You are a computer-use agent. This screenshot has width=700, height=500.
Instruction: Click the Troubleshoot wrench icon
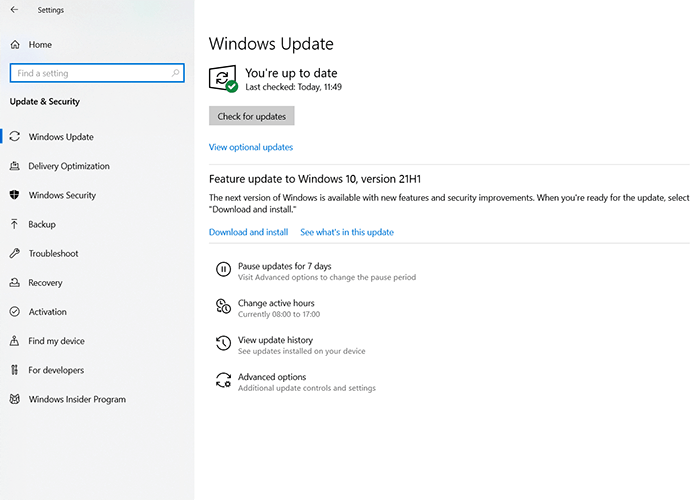(x=15, y=254)
